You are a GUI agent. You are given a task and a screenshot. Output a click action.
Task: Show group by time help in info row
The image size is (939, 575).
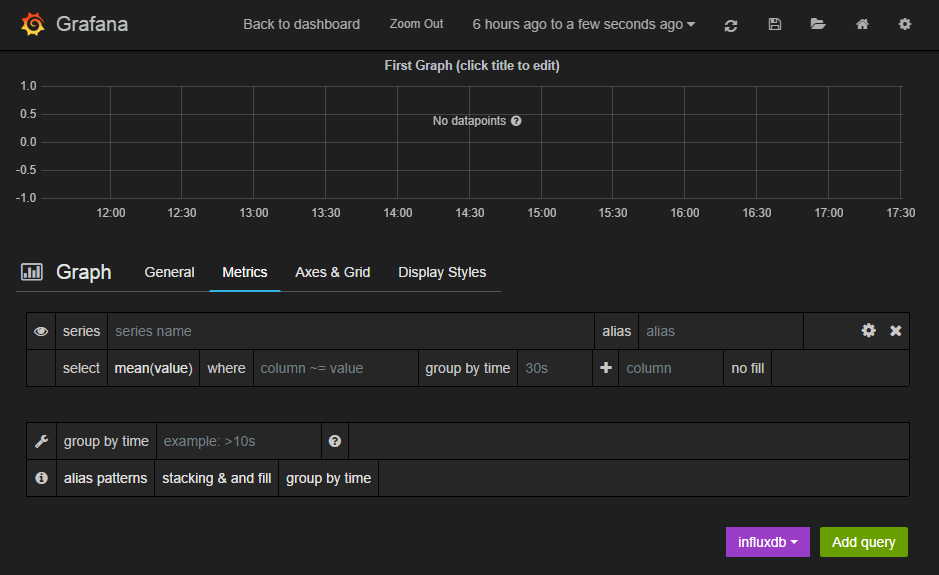(x=328, y=478)
